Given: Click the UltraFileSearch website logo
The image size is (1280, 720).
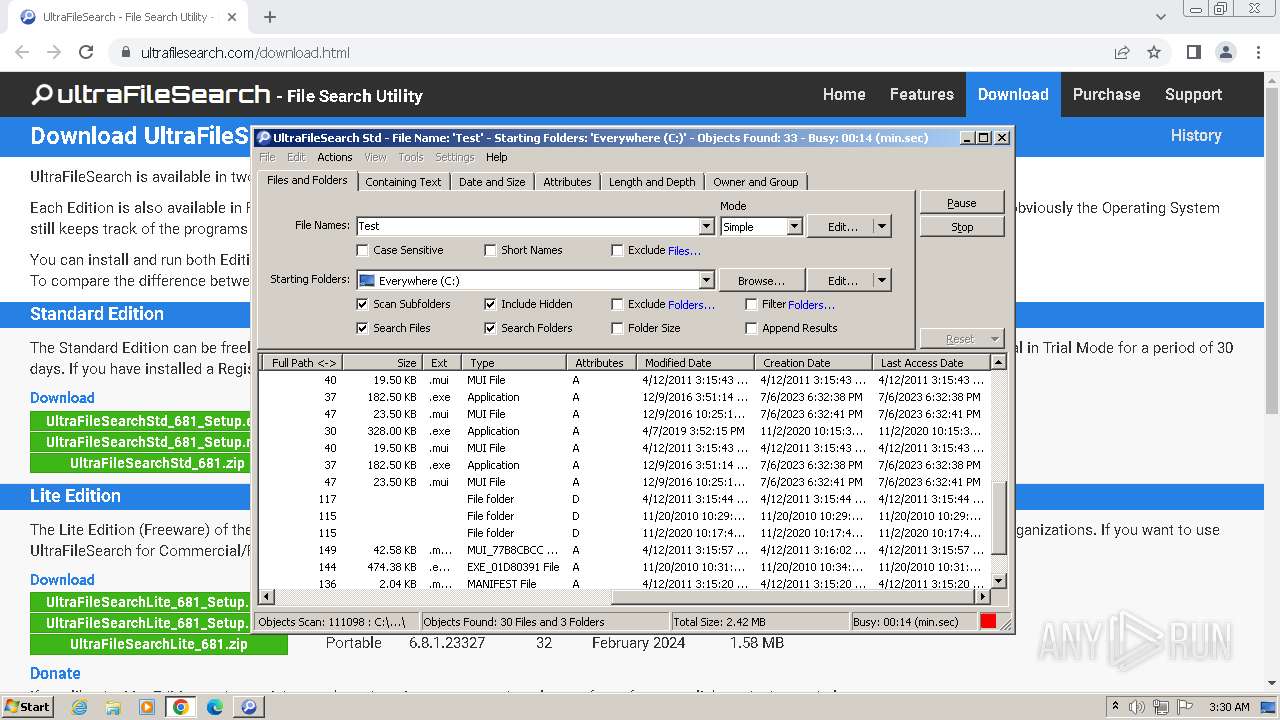Looking at the screenshot, I should click(x=150, y=95).
